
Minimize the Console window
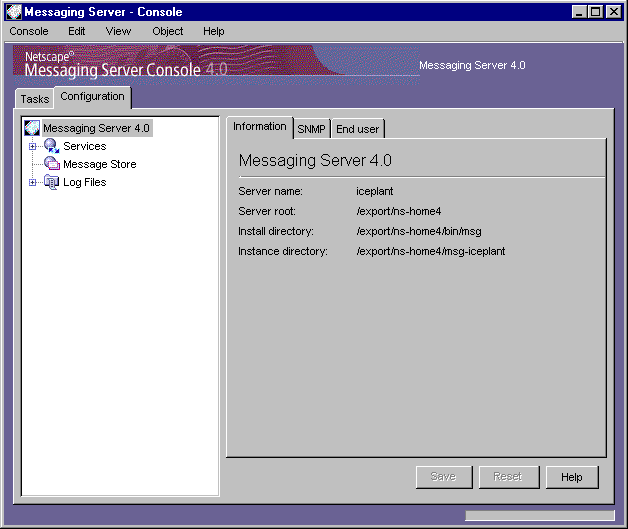point(578,12)
